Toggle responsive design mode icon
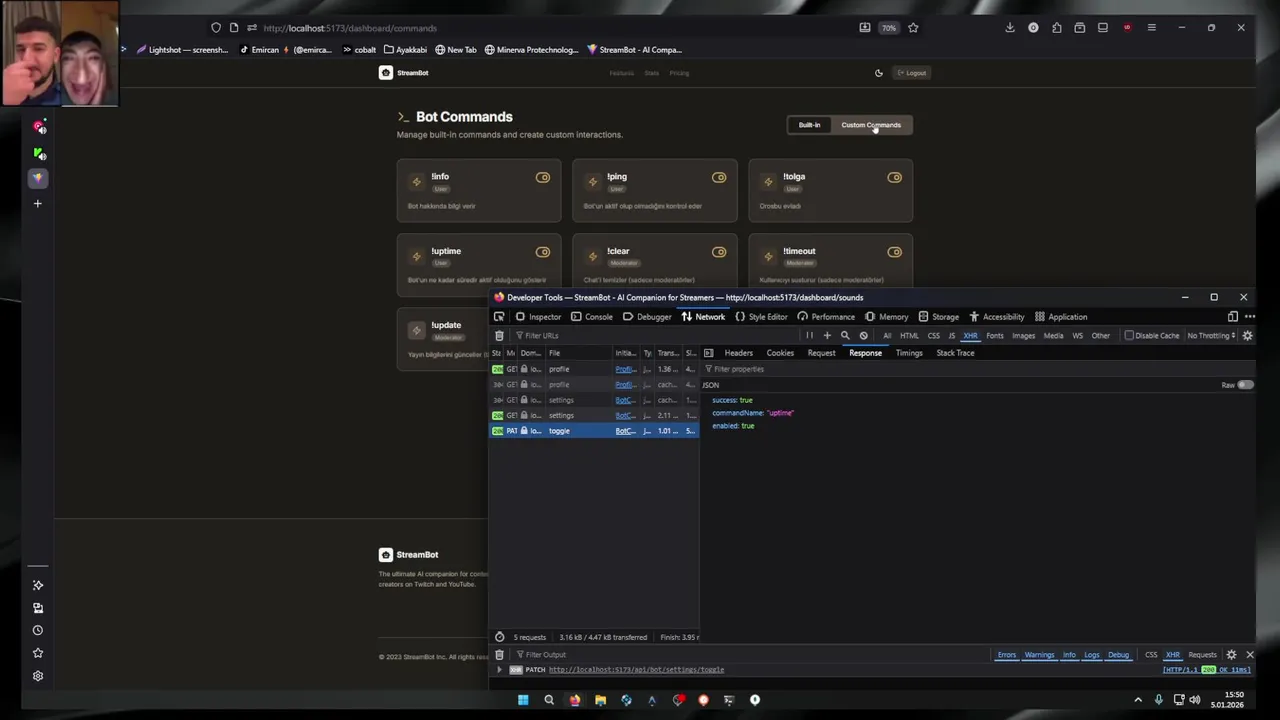 (x=1233, y=317)
